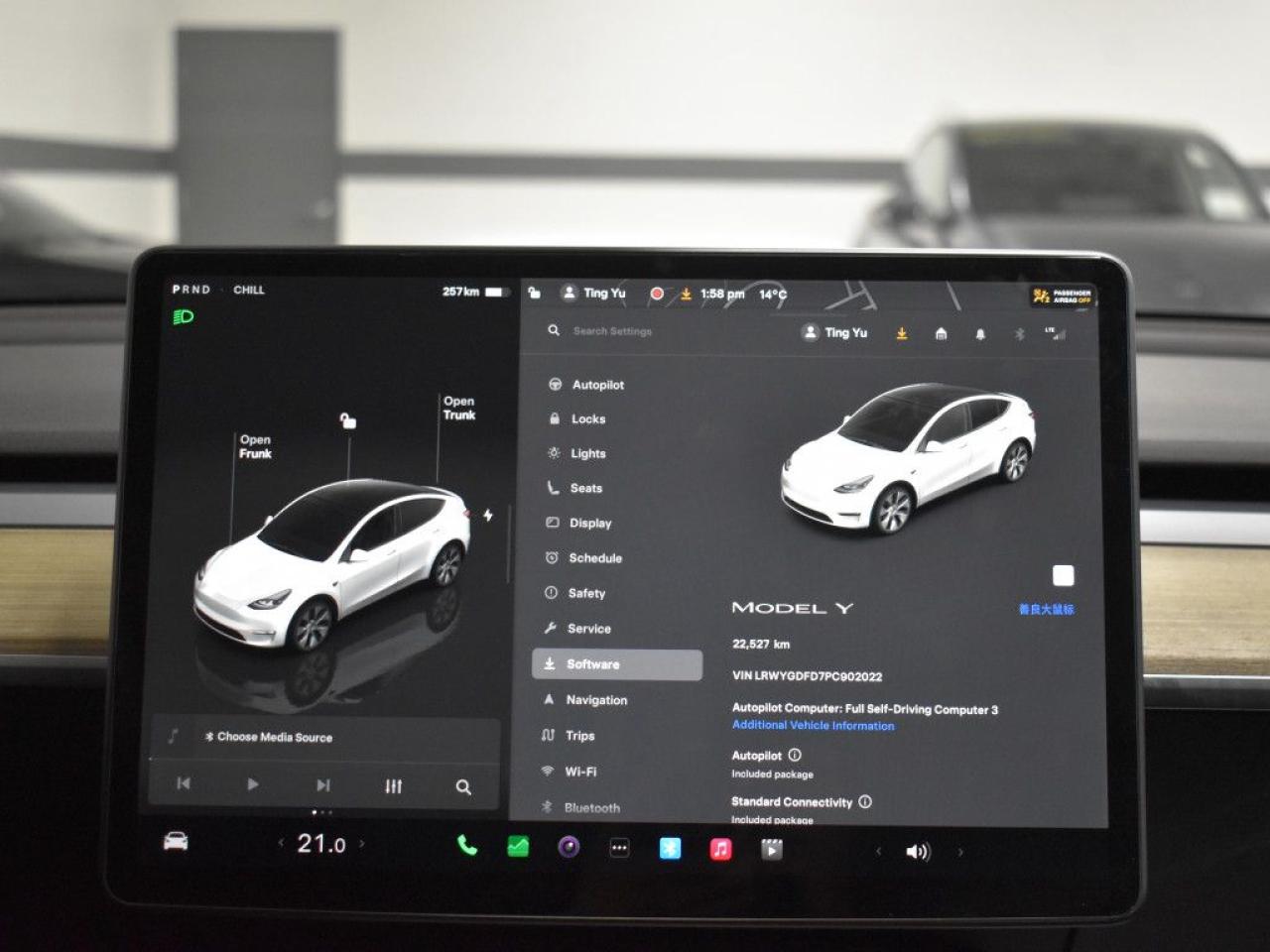The width and height of the screenshot is (1270, 952).
Task: Tap the LTE signal strength icon
Action: pyautogui.click(x=1055, y=333)
